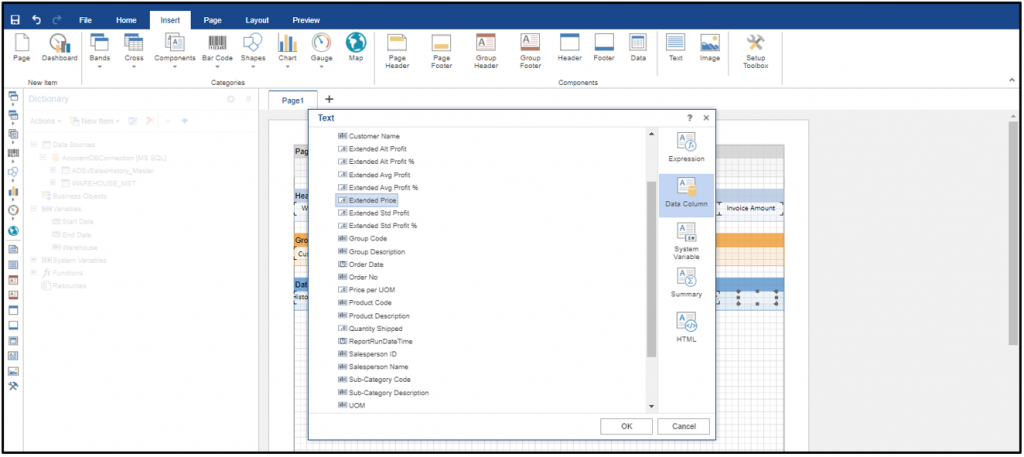Select the Order No column

[x=359, y=277]
